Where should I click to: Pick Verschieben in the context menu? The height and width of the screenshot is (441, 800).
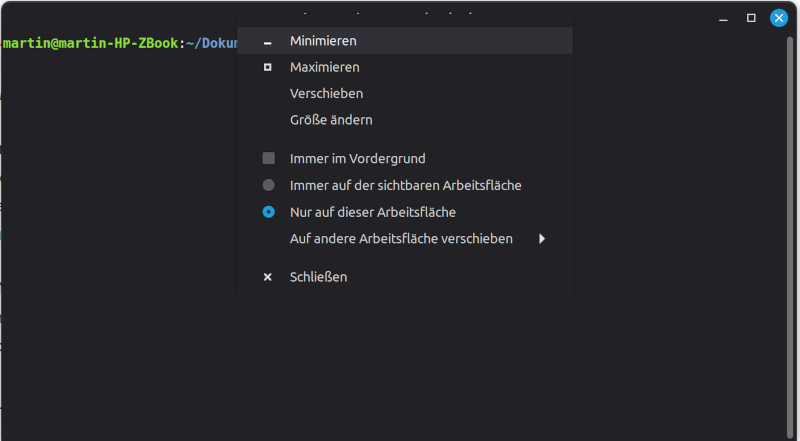(x=405, y=93)
